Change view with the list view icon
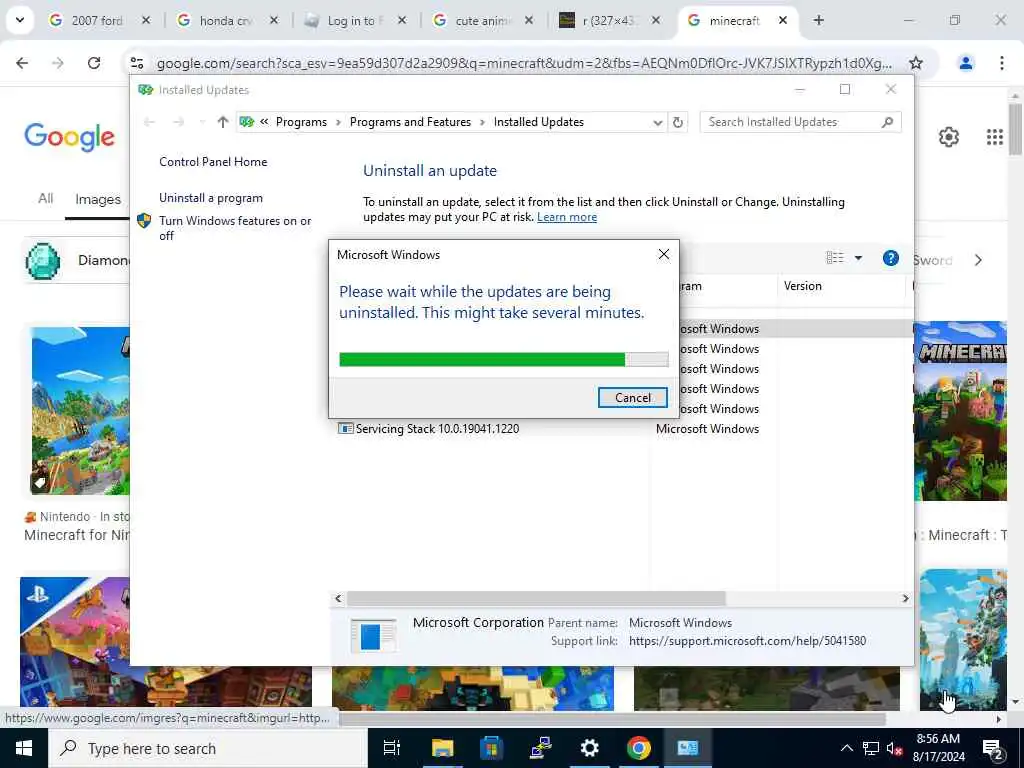The image size is (1024, 768). pyautogui.click(x=835, y=258)
